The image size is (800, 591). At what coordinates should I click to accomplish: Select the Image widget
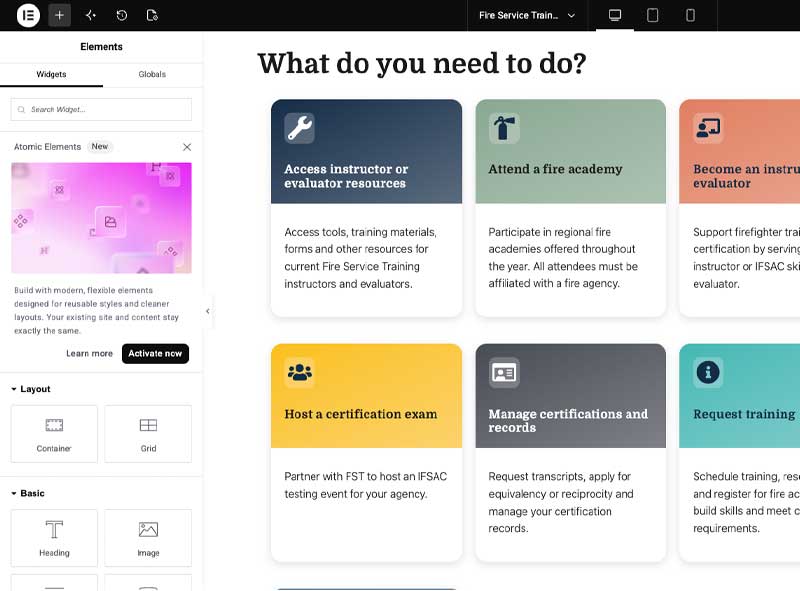coord(148,538)
